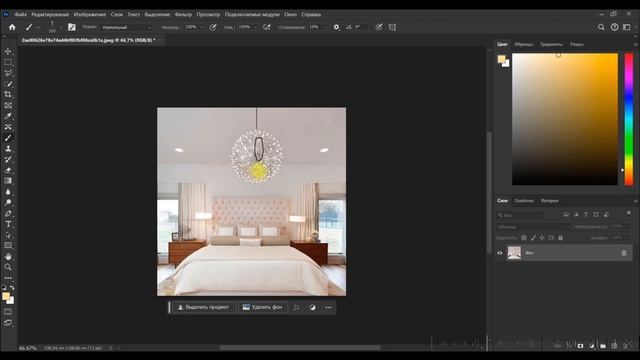Create a new layer from the Layers panel
Screen dimensions: 640x360
[614, 346]
